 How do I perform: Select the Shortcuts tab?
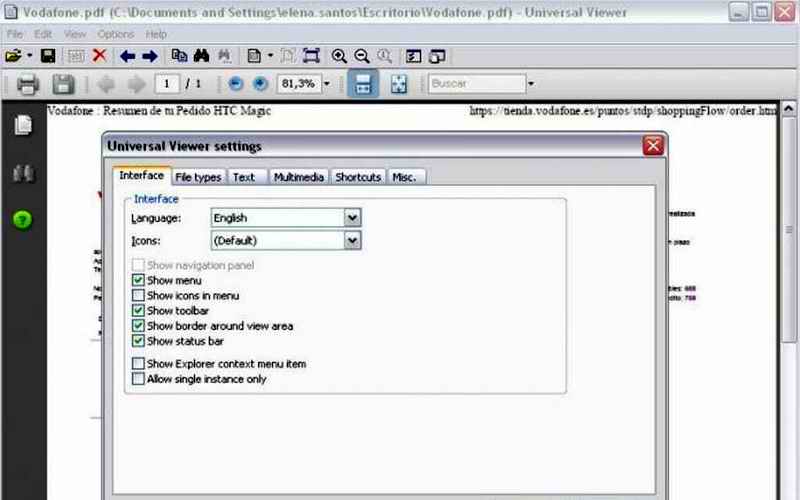tap(358, 177)
